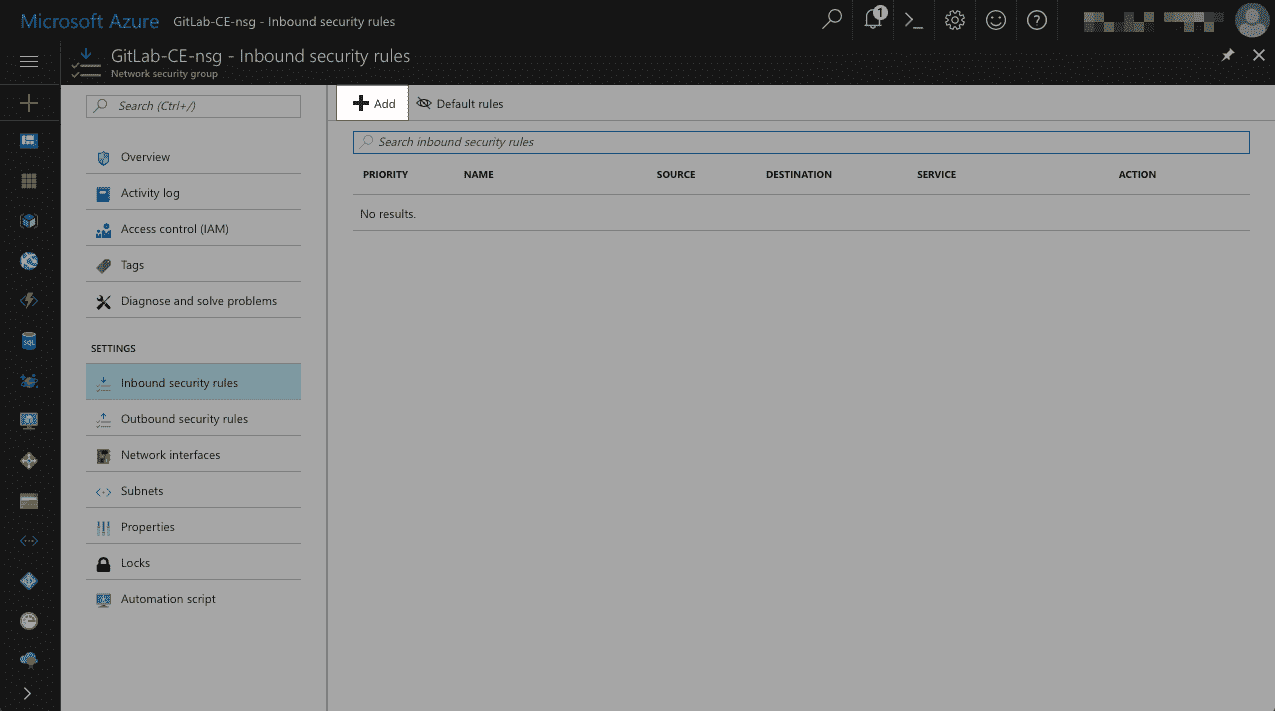Open the Automation script page
The image size is (1275, 711).
(168, 598)
